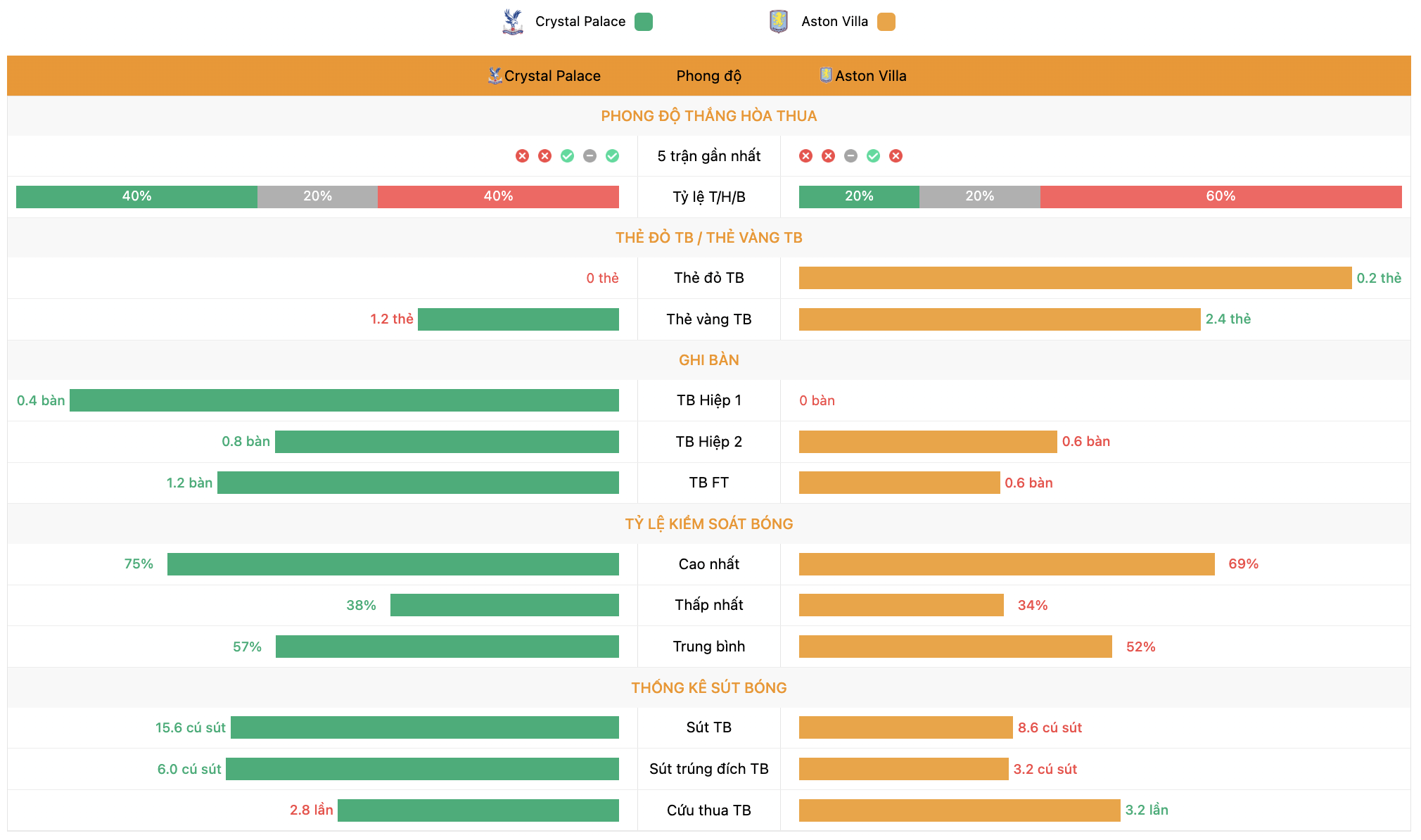The height and width of the screenshot is (840, 1421).
Task: Click Crystal Palace's 6.0 cú sút on-target bar
Action: coord(422,769)
